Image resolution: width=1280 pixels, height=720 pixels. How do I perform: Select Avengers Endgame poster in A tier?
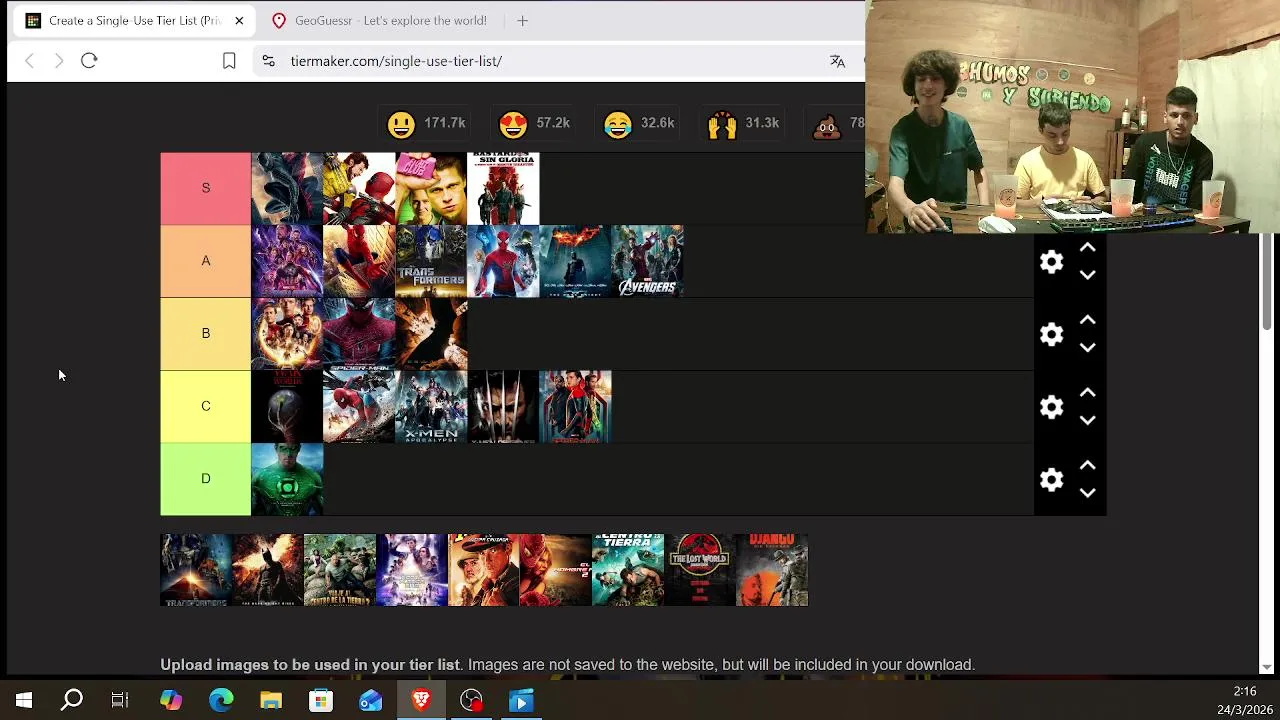click(x=287, y=261)
